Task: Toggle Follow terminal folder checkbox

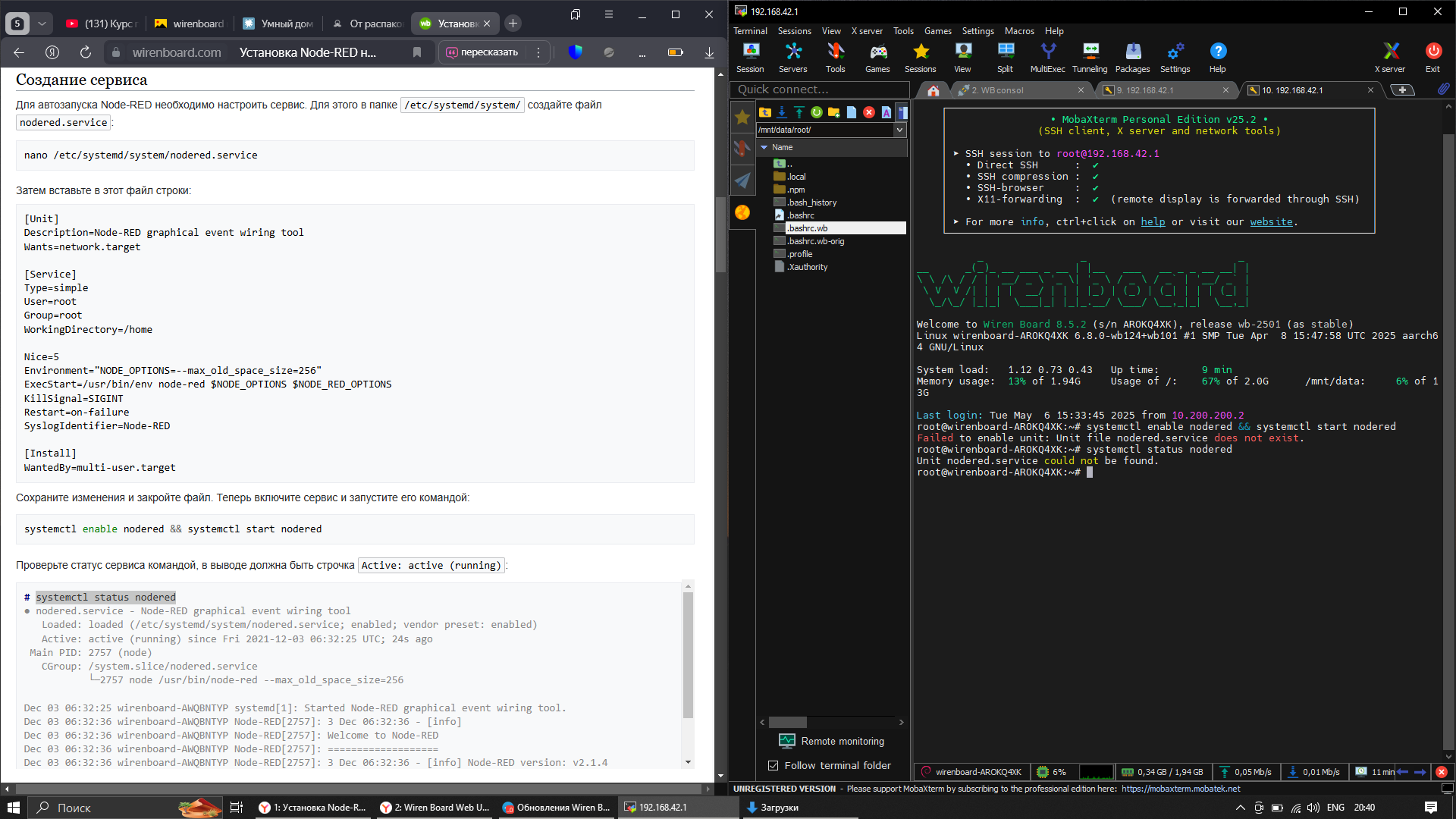Action: pos(773,765)
